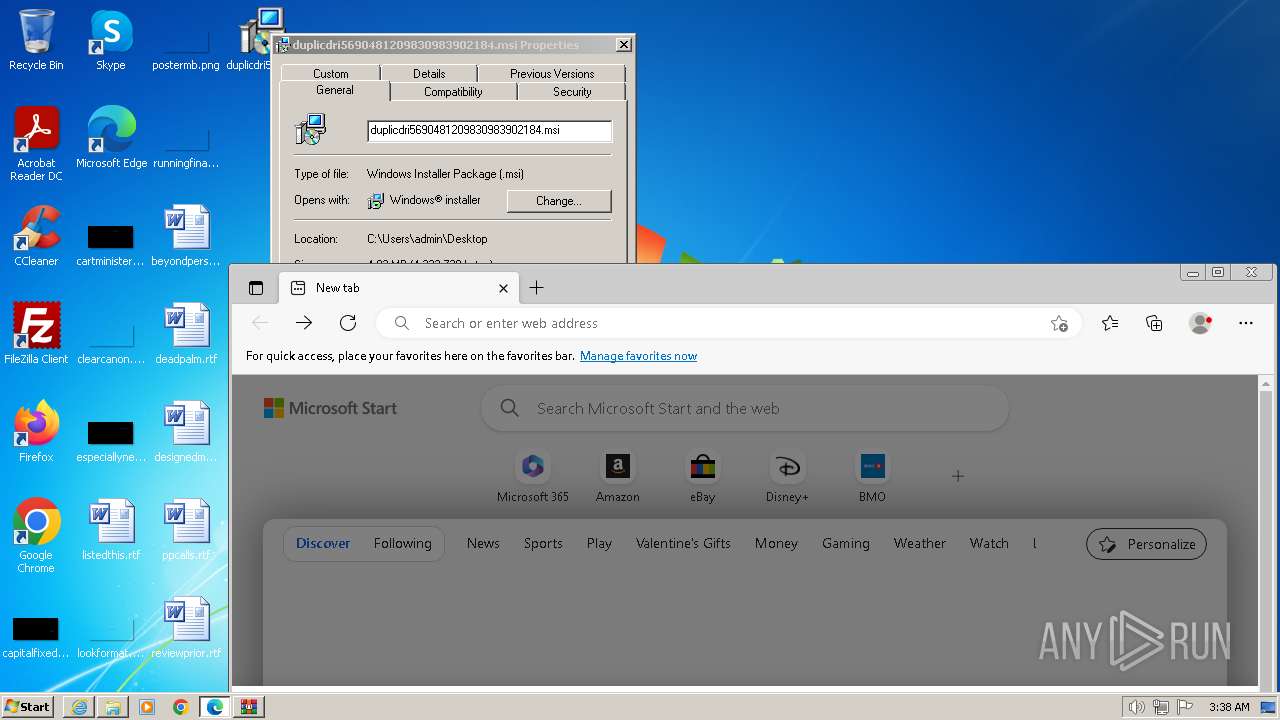Open Weather feed category
This screenshot has width=1280, height=720.
[919, 543]
